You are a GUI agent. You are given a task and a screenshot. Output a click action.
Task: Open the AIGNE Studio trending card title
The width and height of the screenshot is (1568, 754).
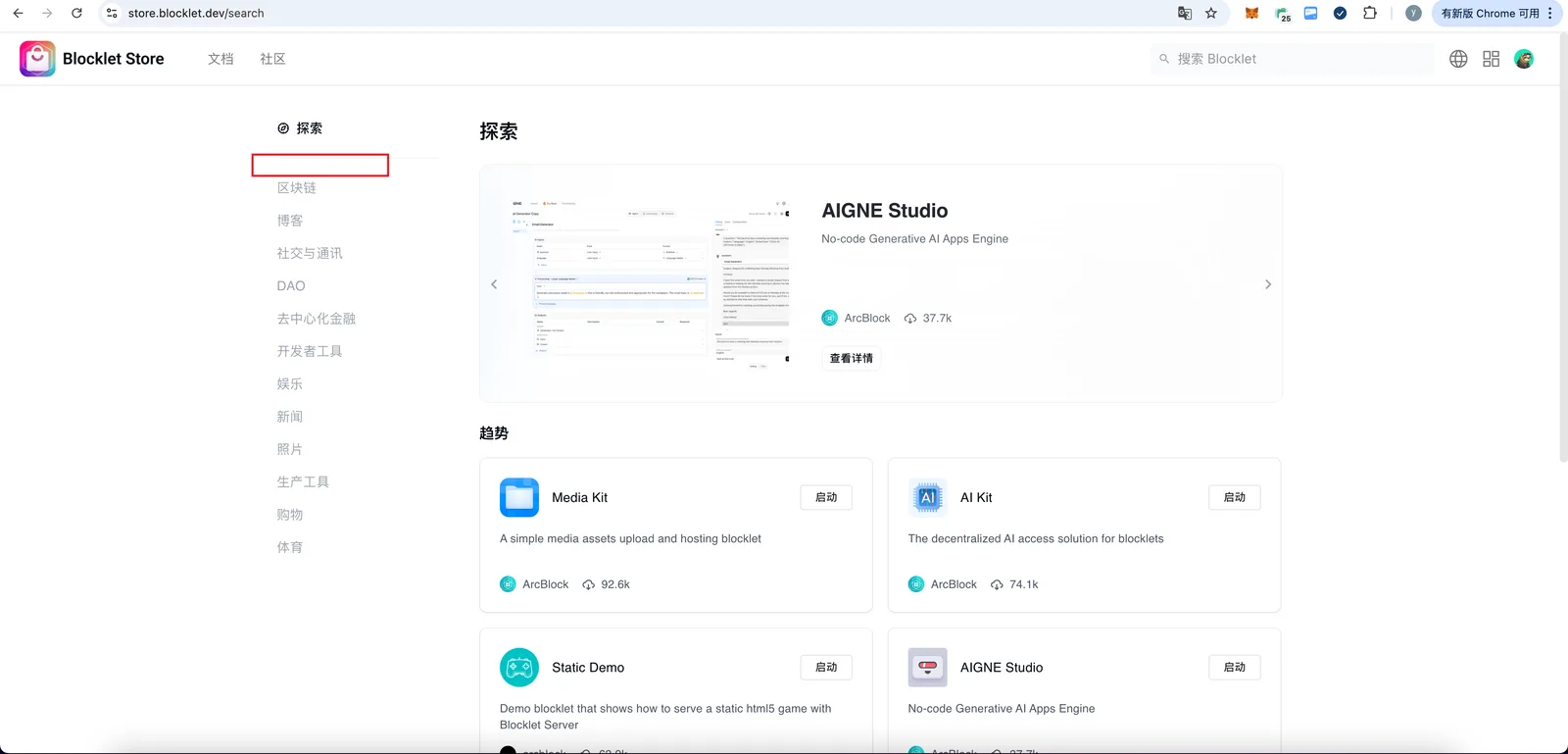tap(1002, 668)
